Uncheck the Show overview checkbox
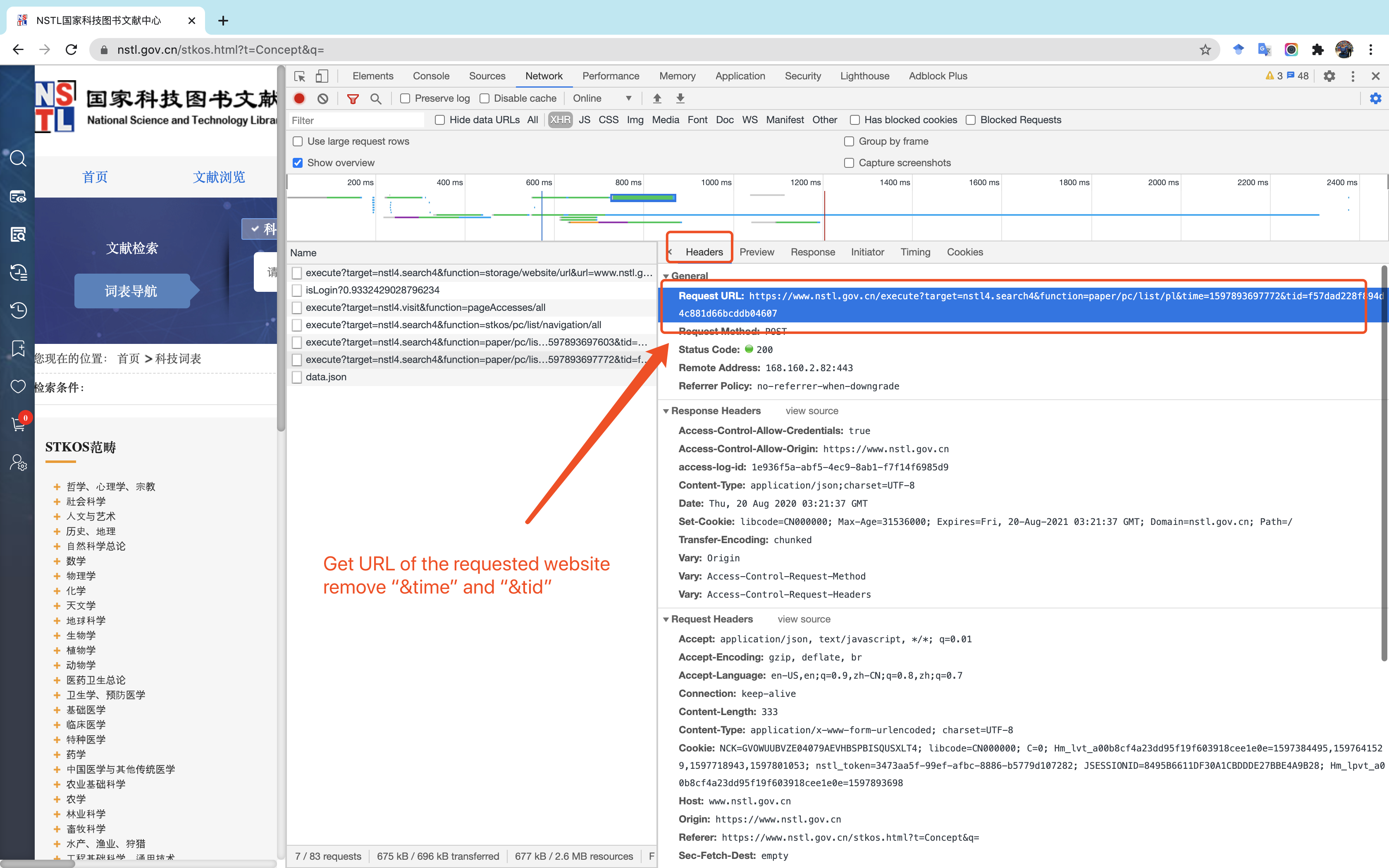This screenshot has height=868, width=1389. [298, 163]
